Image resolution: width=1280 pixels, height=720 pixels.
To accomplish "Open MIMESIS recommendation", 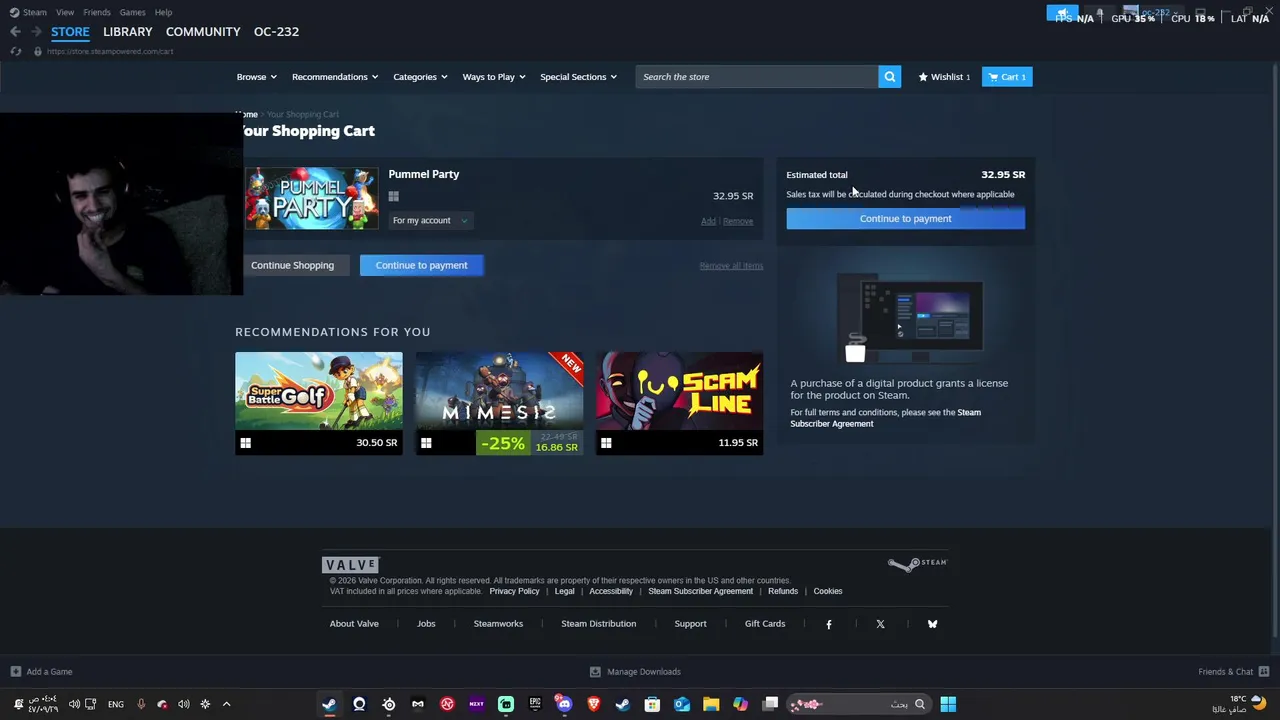I will coord(499,403).
